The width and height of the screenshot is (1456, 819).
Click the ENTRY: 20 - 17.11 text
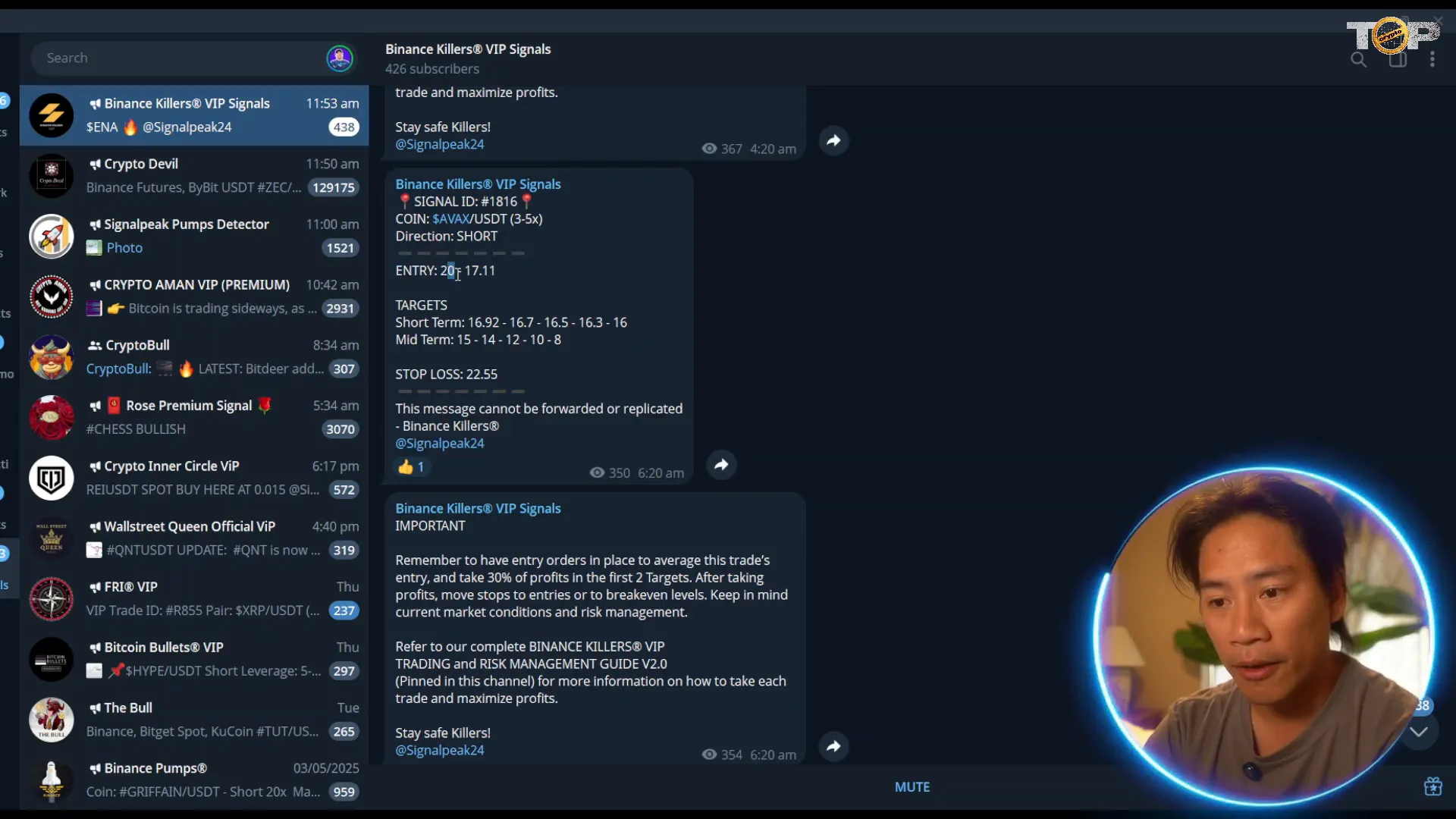pyautogui.click(x=445, y=271)
